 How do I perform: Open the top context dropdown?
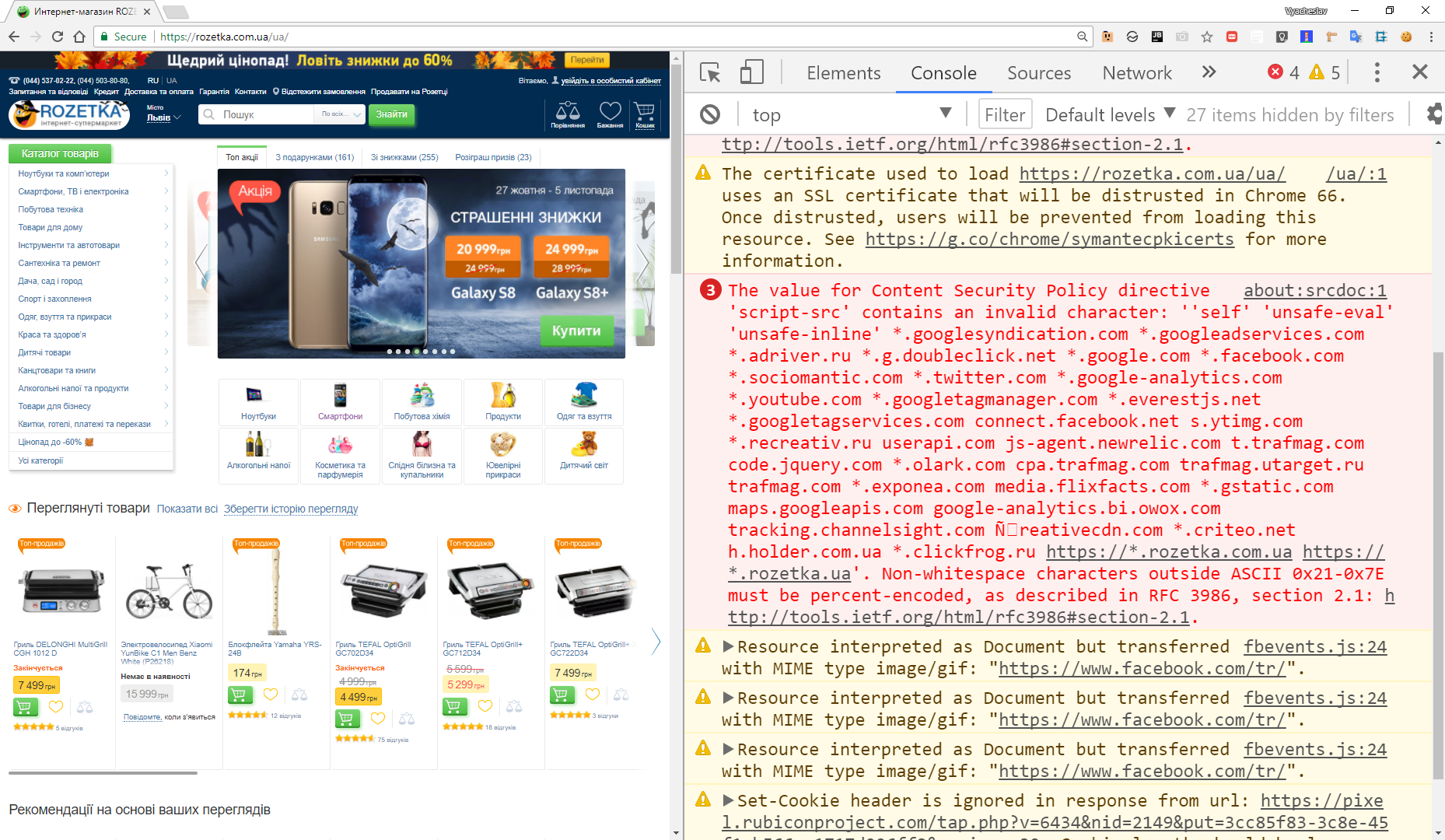(x=852, y=114)
